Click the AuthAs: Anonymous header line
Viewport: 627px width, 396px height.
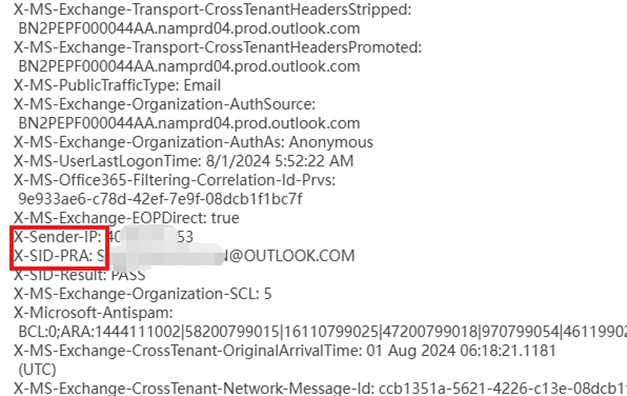(x=194, y=142)
